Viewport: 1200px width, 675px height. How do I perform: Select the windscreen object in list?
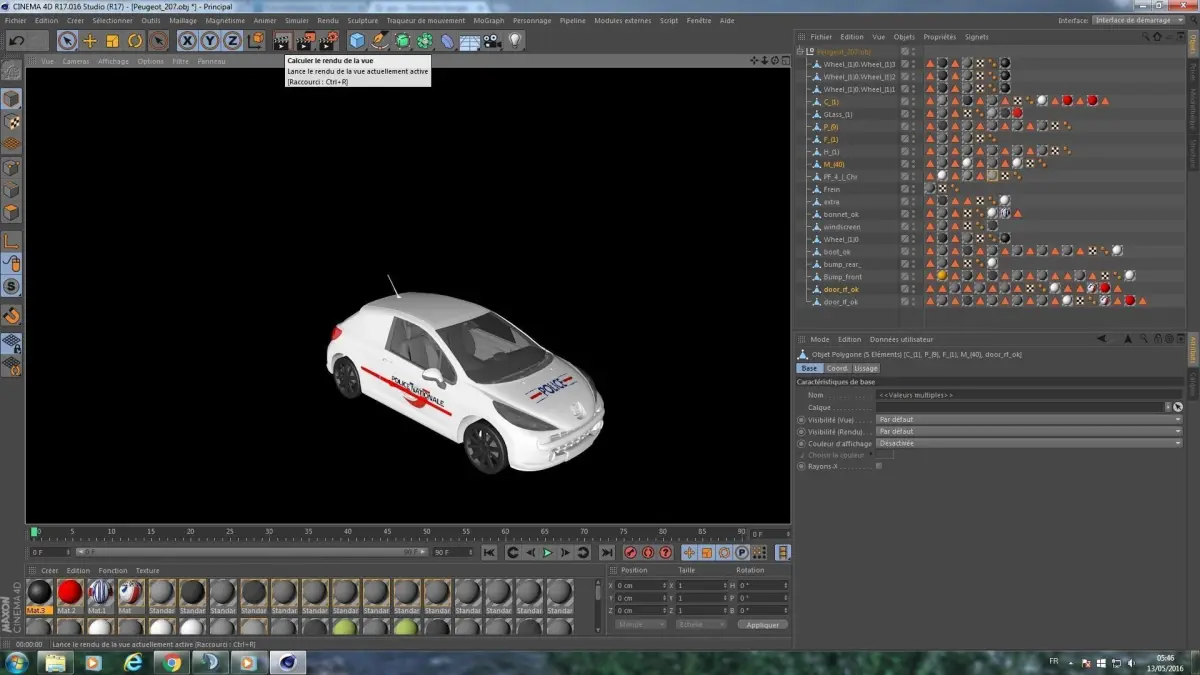tap(840, 227)
